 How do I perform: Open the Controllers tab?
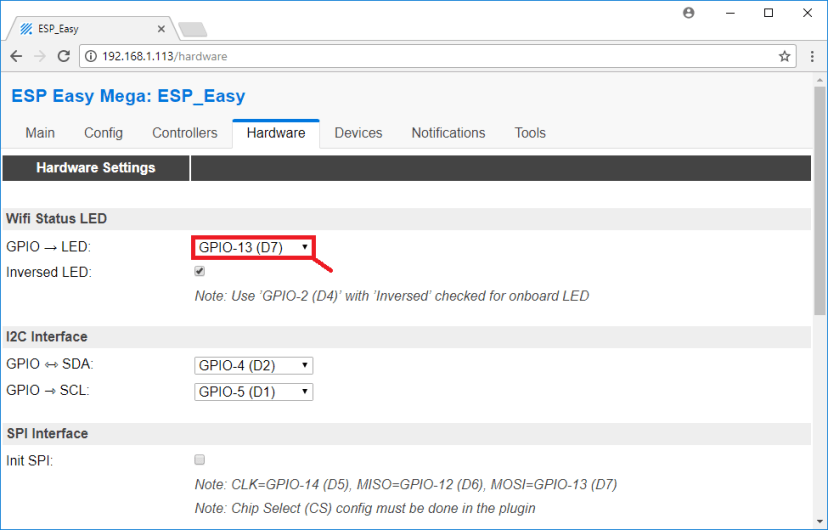tap(184, 133)
